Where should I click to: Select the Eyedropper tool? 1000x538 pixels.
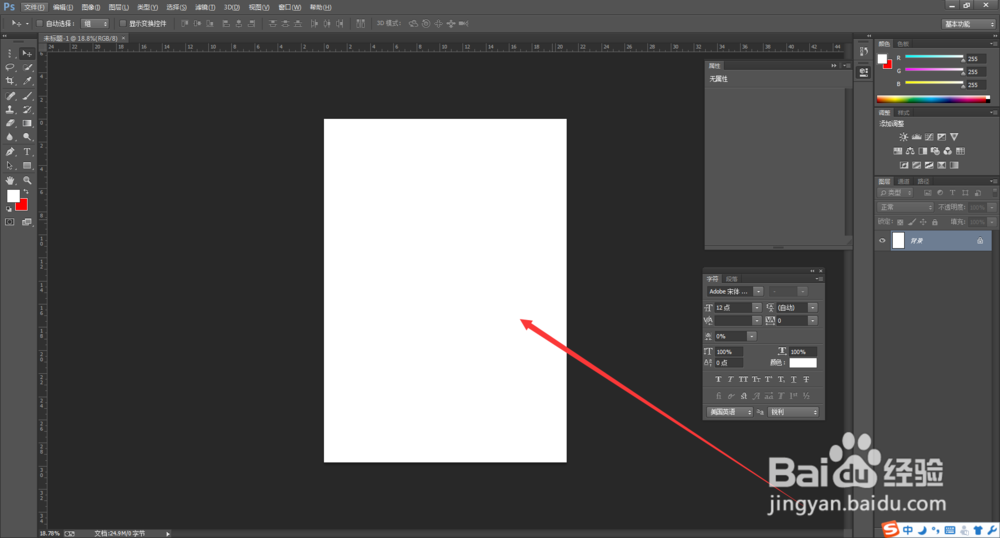[27, 81]
